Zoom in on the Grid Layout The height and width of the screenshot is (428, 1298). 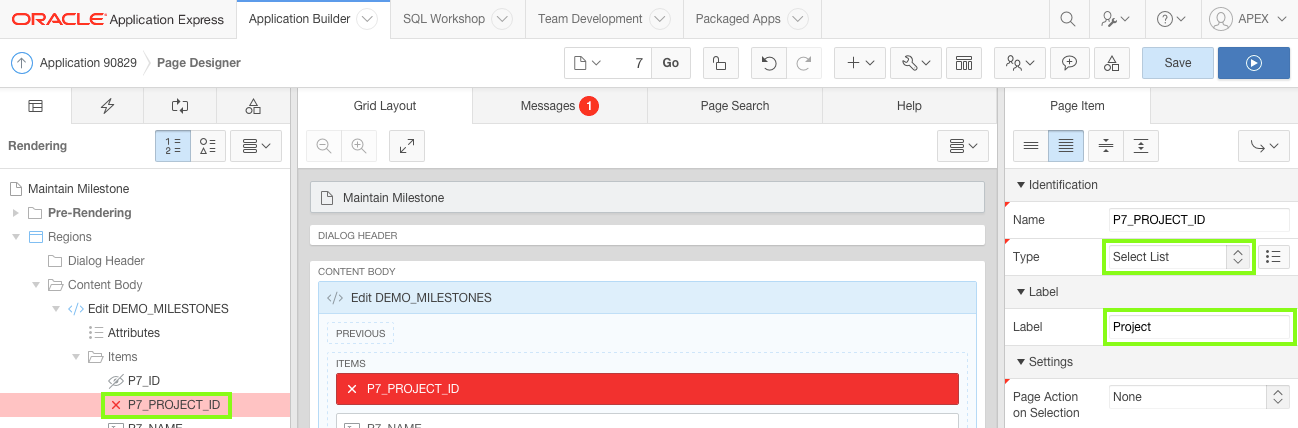click(358, 146)
